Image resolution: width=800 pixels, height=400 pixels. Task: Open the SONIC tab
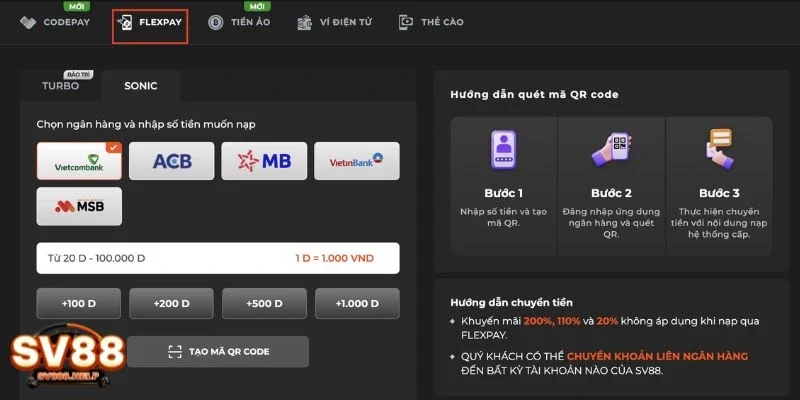click(x=141, y=86)
